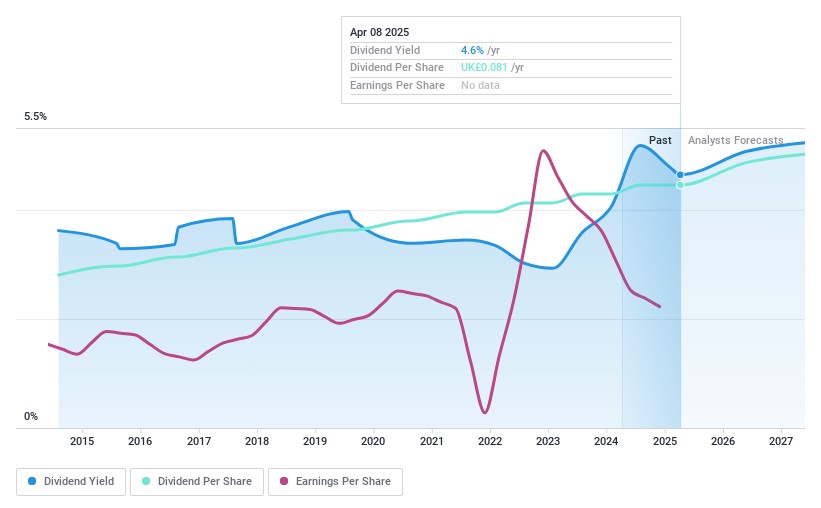Screen dimensions: 821x508
Task: Click the purple dot in the Earnings legend
Action: pyautogui.click(x=284, y=482)
